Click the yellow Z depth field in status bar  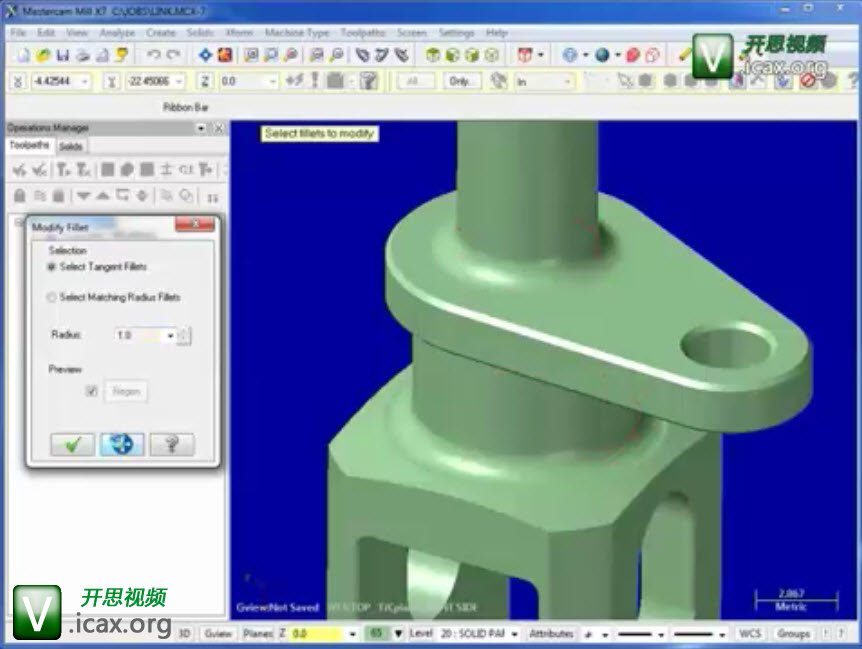[x=317, y=634]
